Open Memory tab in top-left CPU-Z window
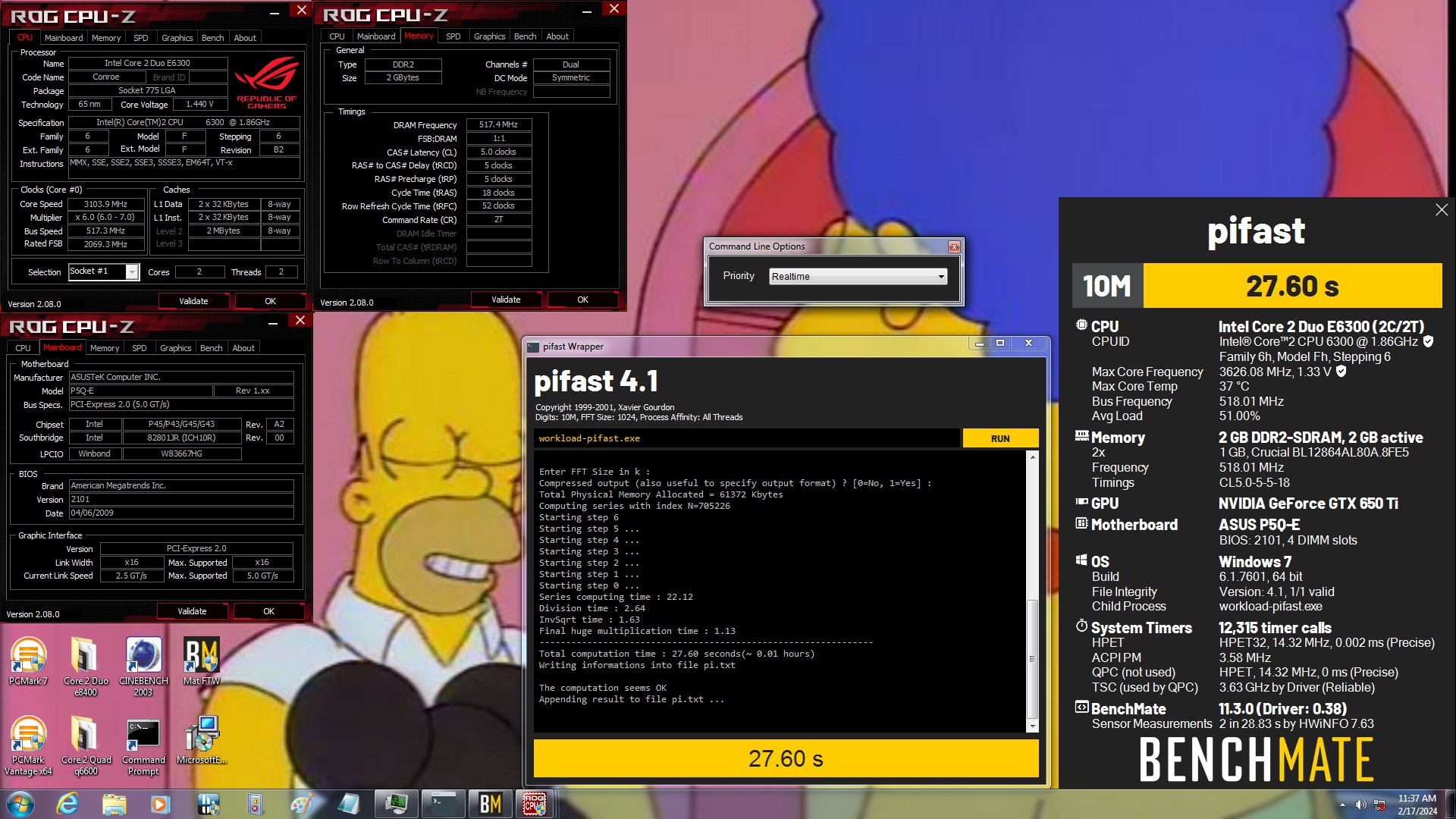The image size is (1456, 819). (106, 38)
